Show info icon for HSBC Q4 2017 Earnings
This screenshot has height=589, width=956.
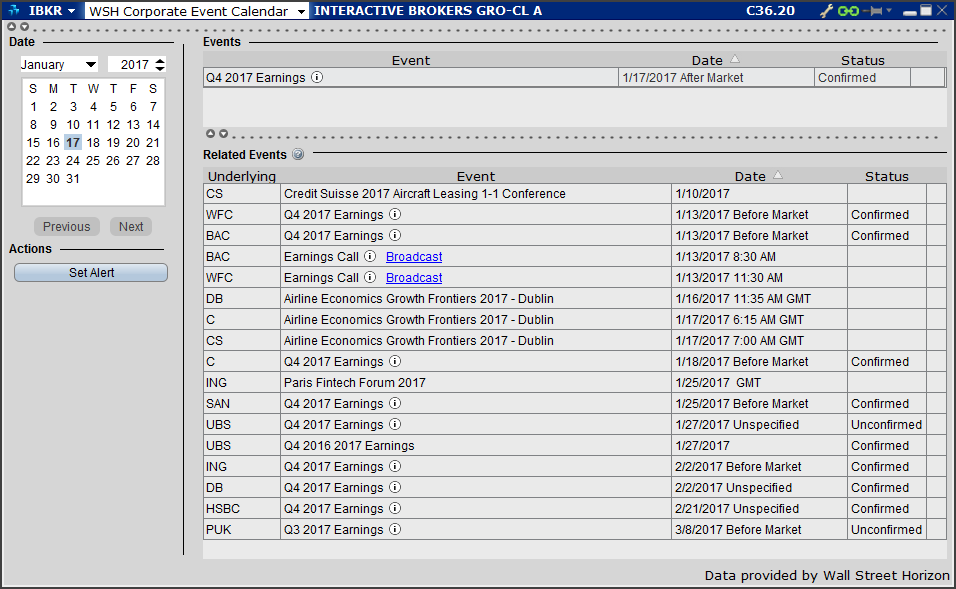(395, 508)
